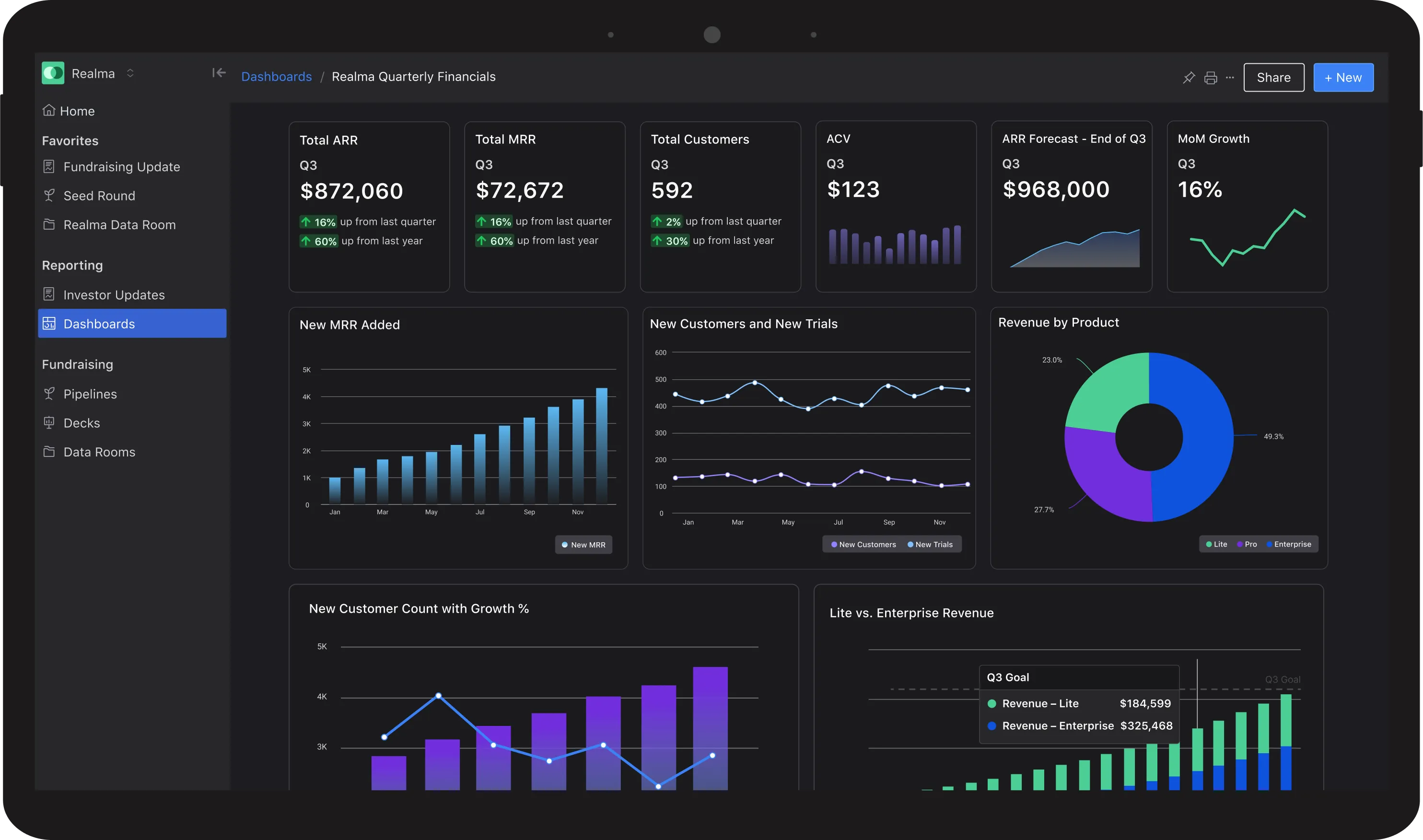The width and height of the screenshot is (1423, 840).
Task: Open Investor Updates in sidebar
Action: (114, 295)
